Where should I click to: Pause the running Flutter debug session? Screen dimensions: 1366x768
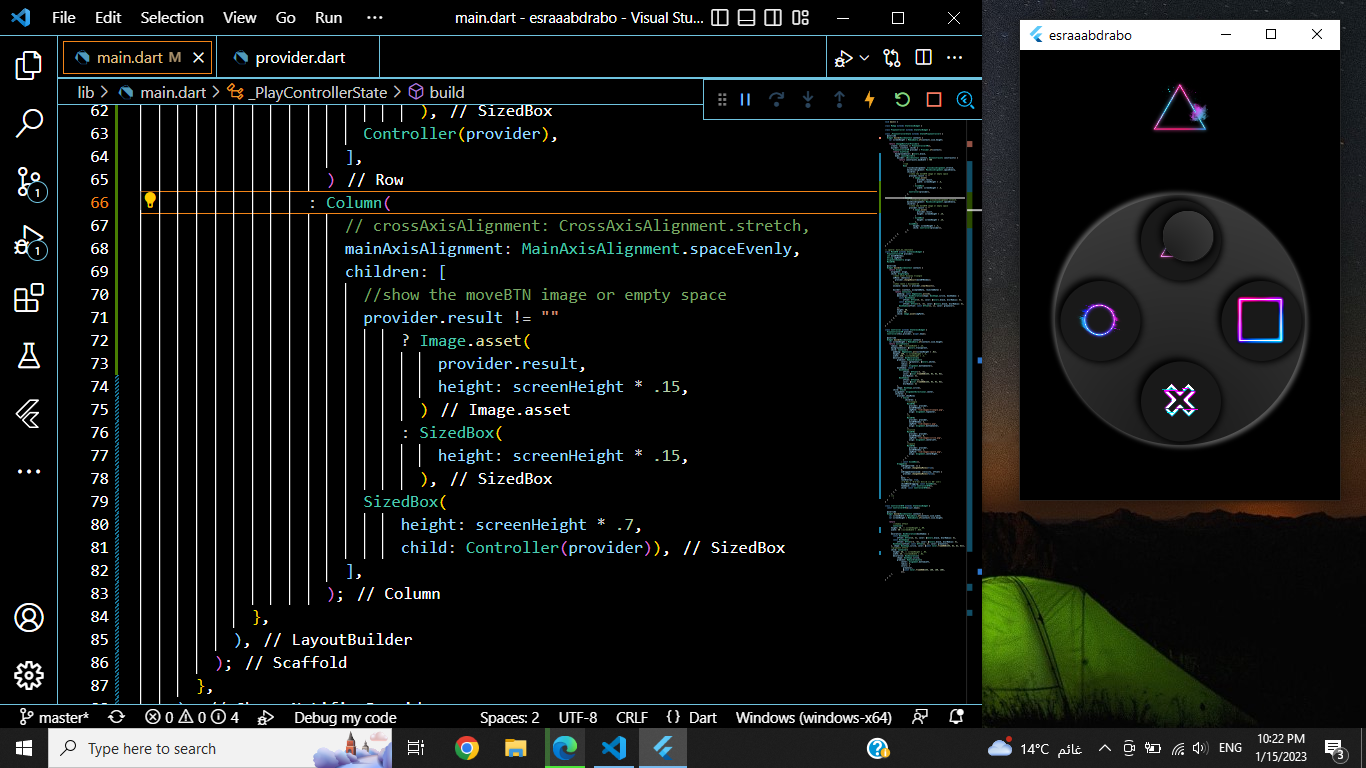(745, 99)
